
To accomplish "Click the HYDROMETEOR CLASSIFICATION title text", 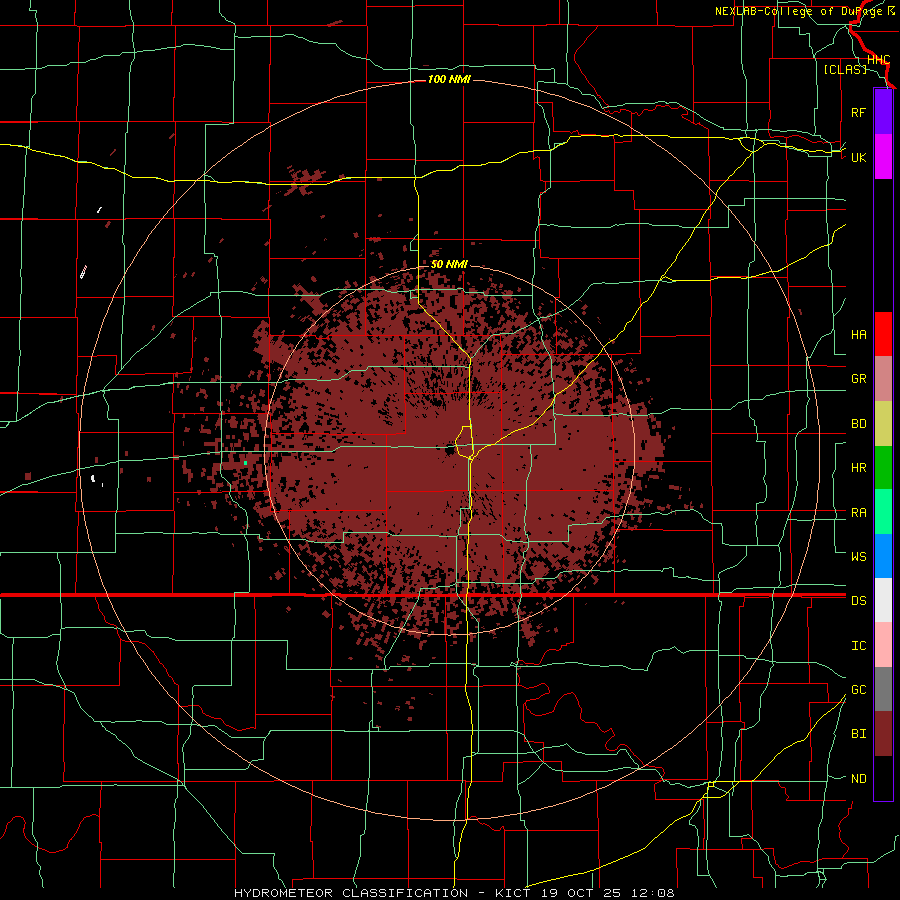I will [351, 893].
